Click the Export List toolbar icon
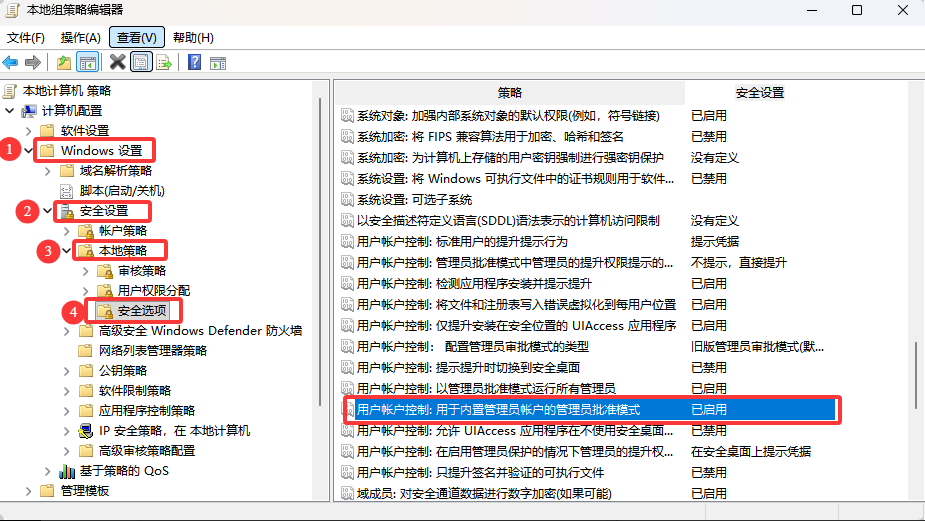Viewport: 925px width, 521px height. tap(163, 62)
